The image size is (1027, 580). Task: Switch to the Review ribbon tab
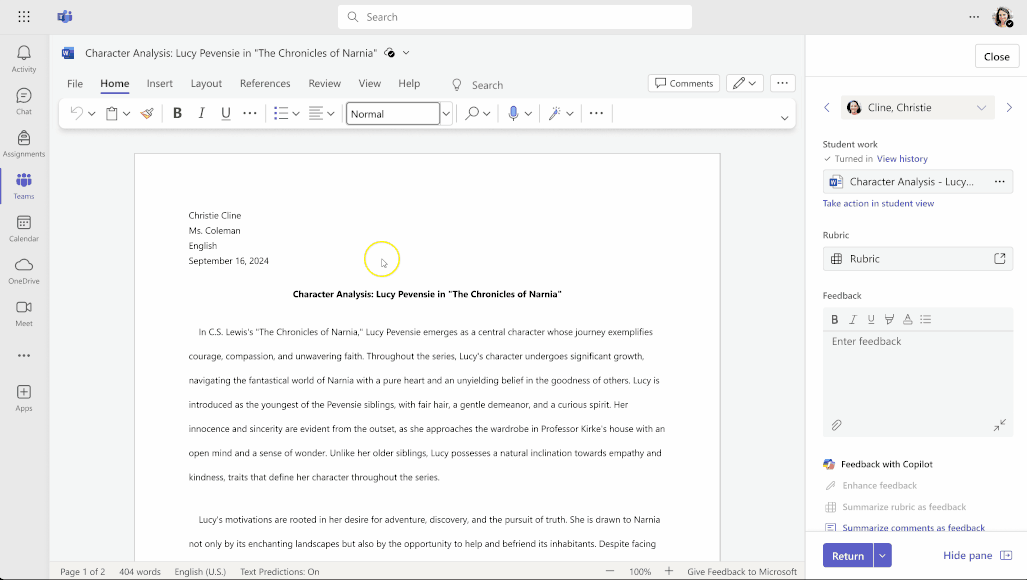pos(325,83)
